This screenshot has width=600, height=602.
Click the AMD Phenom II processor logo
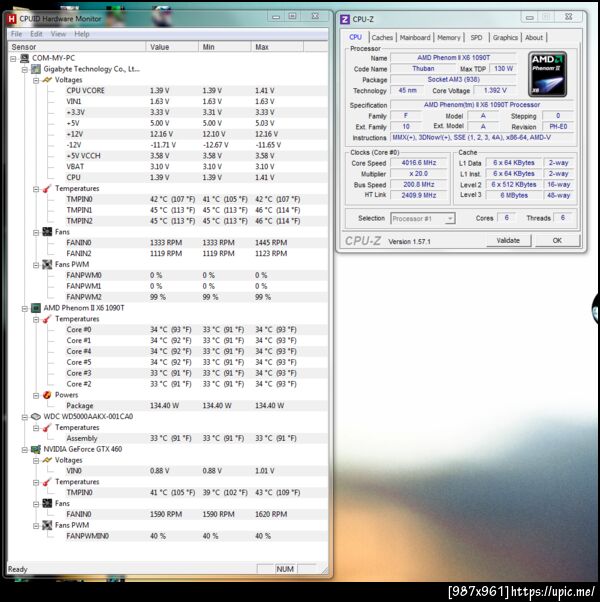coord(547,74)
